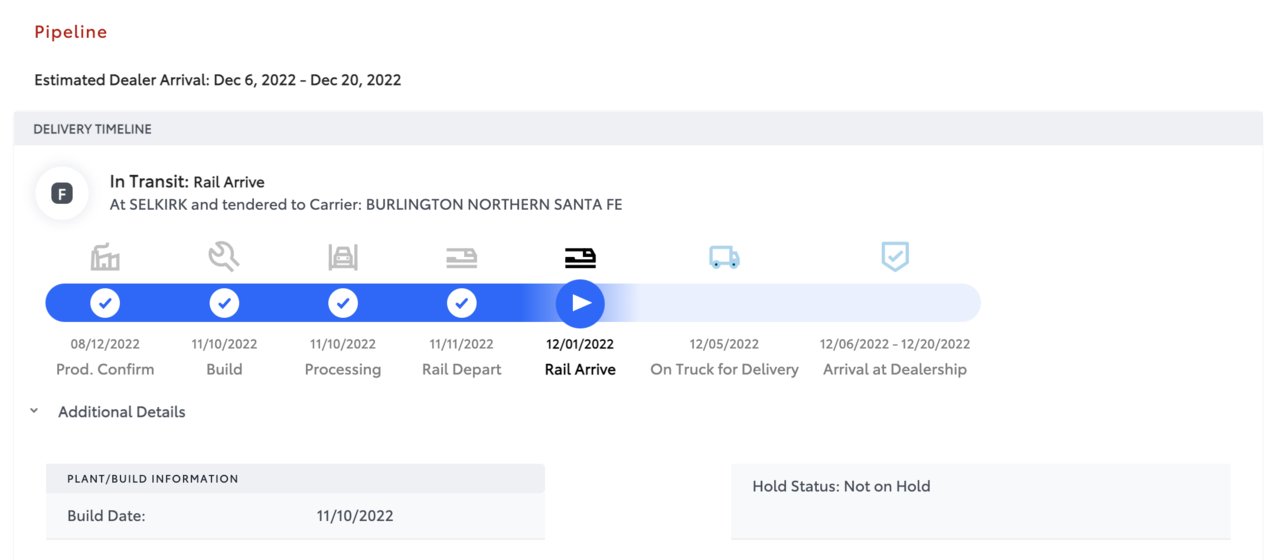
Task: Click the Pipeline heading
Action: point(71,32)
